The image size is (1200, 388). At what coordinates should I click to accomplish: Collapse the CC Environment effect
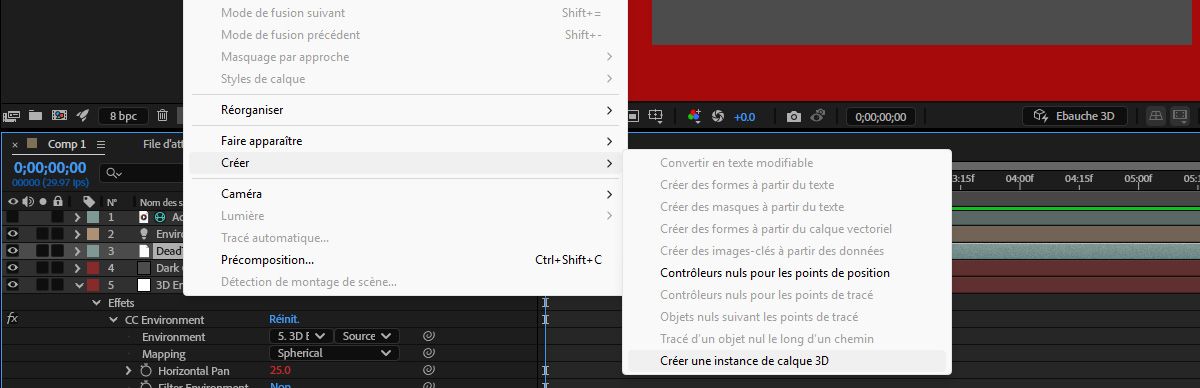click(113, 319)
